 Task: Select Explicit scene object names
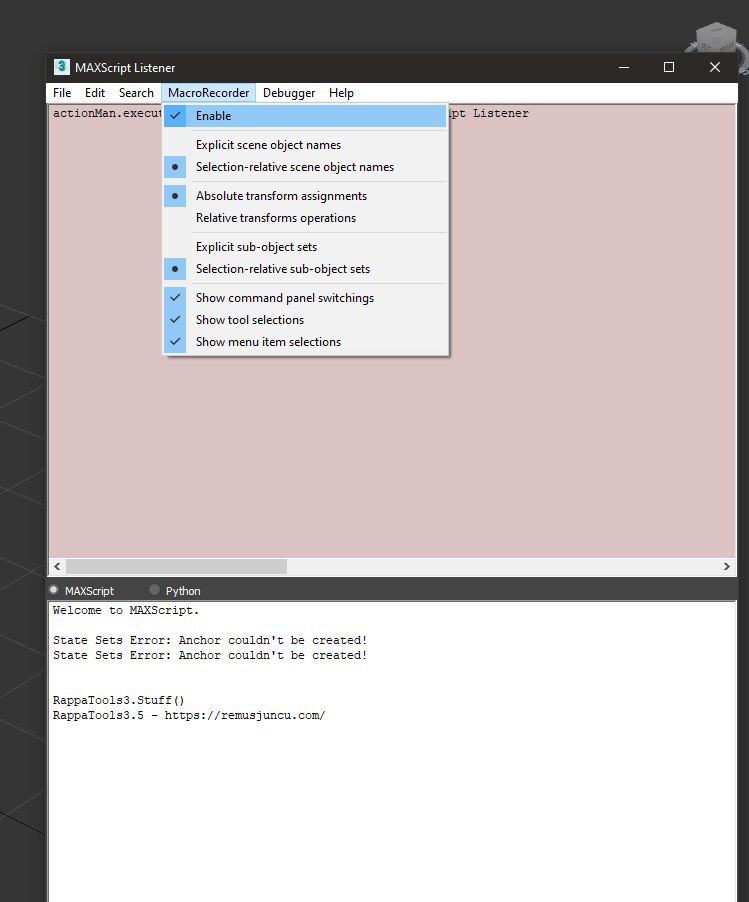(305, 145)
